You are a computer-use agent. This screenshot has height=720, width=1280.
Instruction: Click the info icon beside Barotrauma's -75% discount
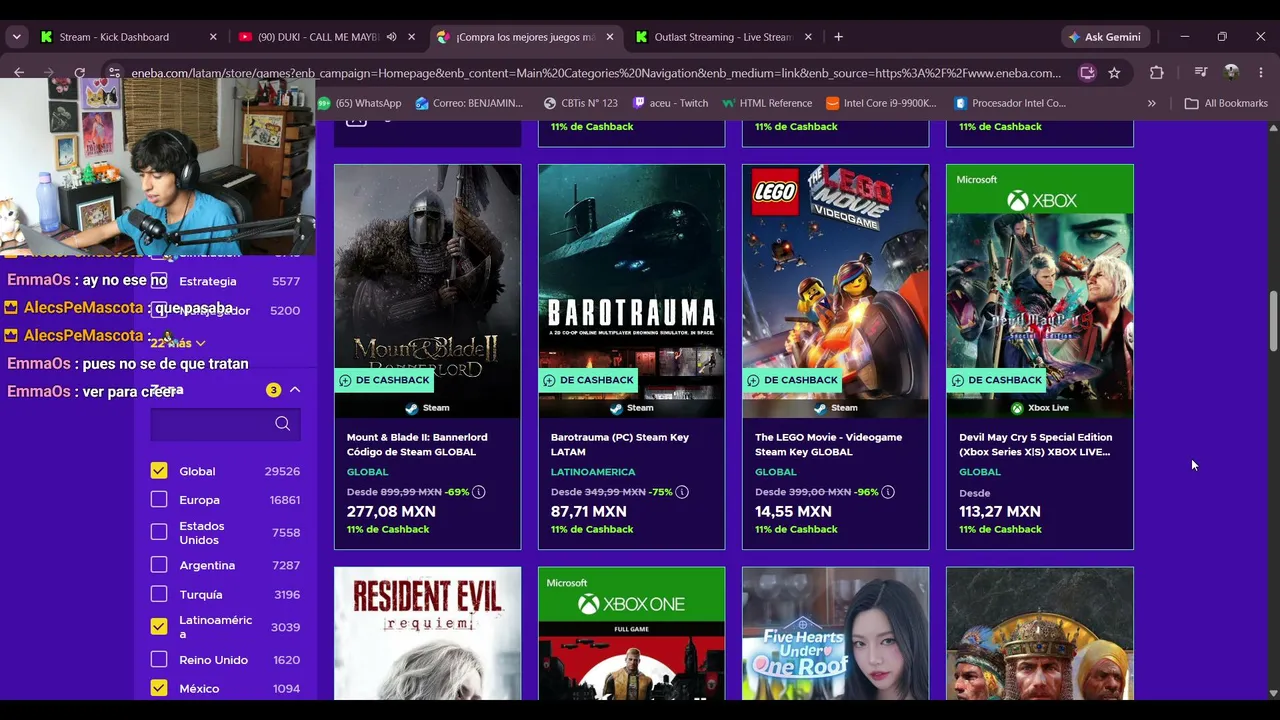pos(682,492)
